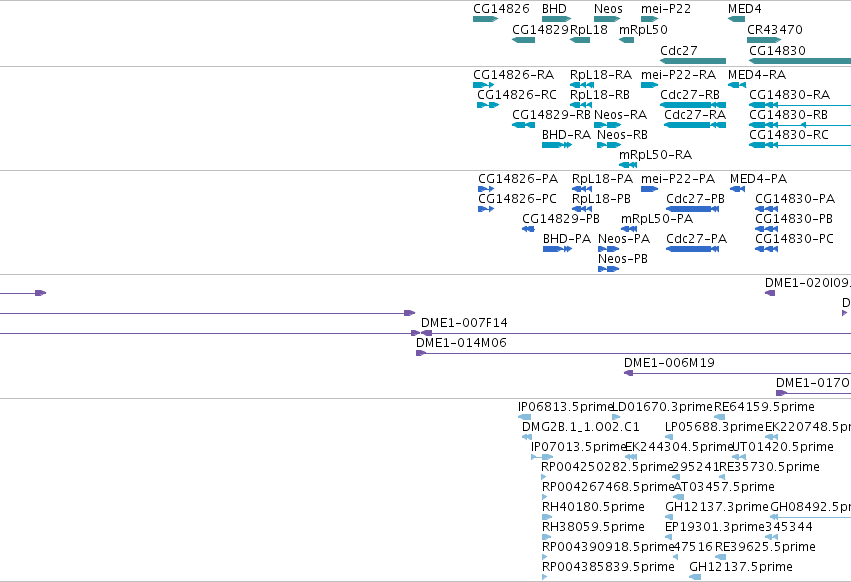Click the mei-P22-PA protein label

coord(678,179)
